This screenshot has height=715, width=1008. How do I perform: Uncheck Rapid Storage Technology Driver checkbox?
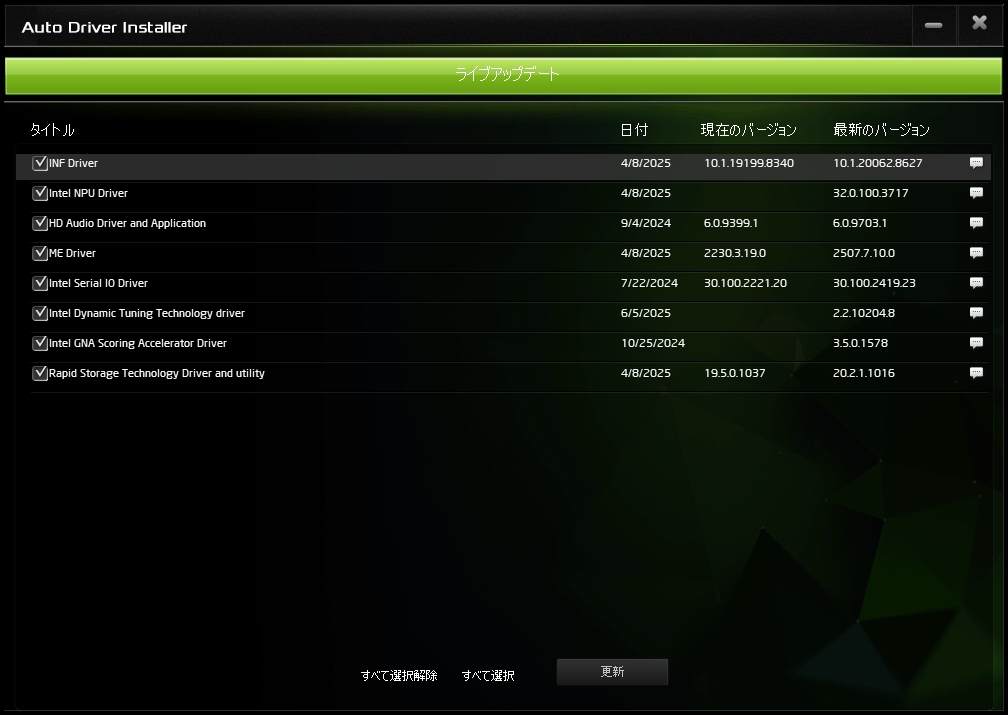[40, 373]
